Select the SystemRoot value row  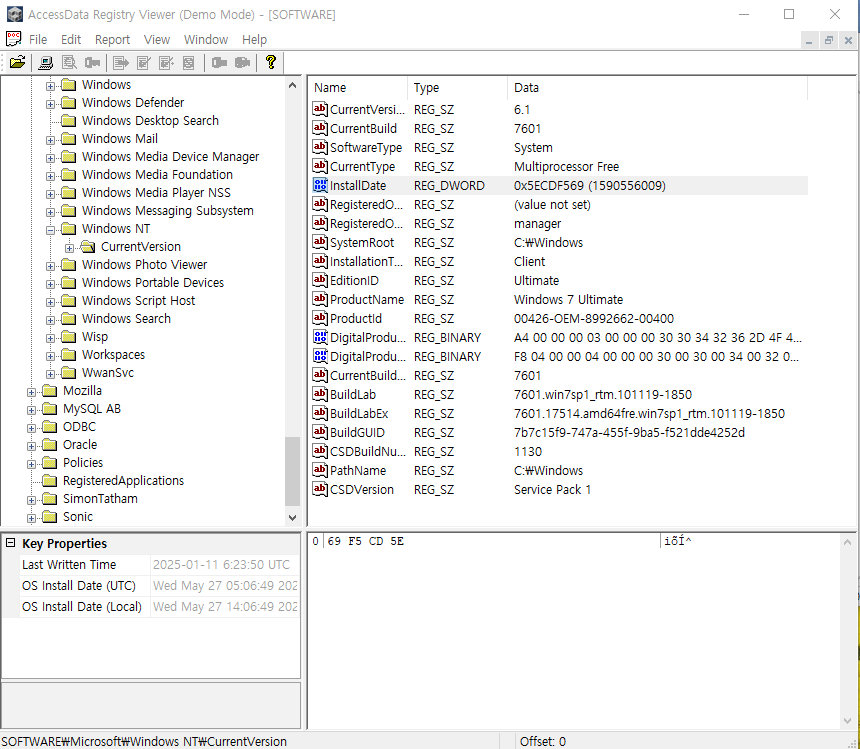coord(559,242)
